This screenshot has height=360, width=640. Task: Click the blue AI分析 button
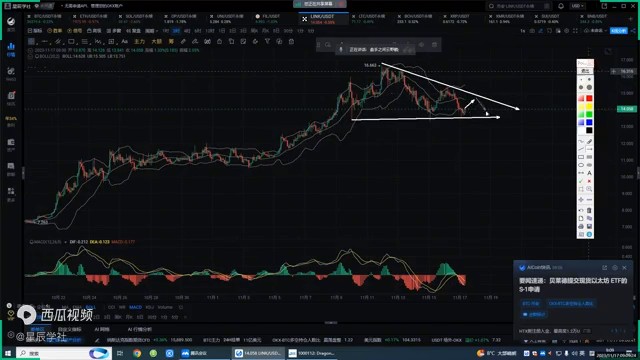pyautogui.click(x=618, y=31)
